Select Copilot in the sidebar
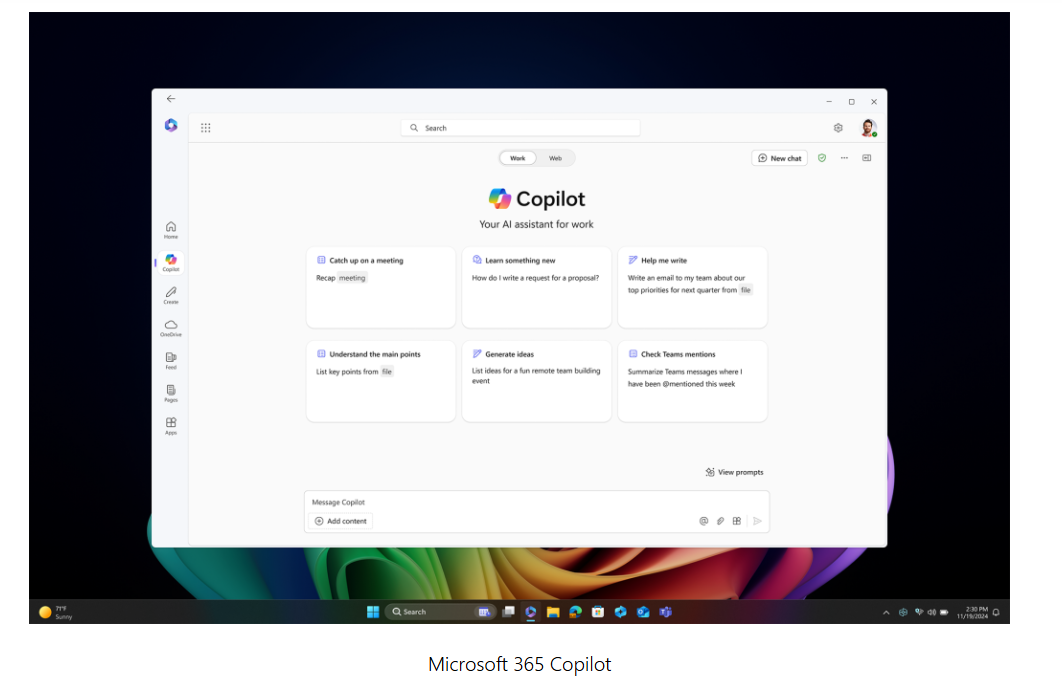Viewport: 1062px width, 693px height. [x=171, y=263]
